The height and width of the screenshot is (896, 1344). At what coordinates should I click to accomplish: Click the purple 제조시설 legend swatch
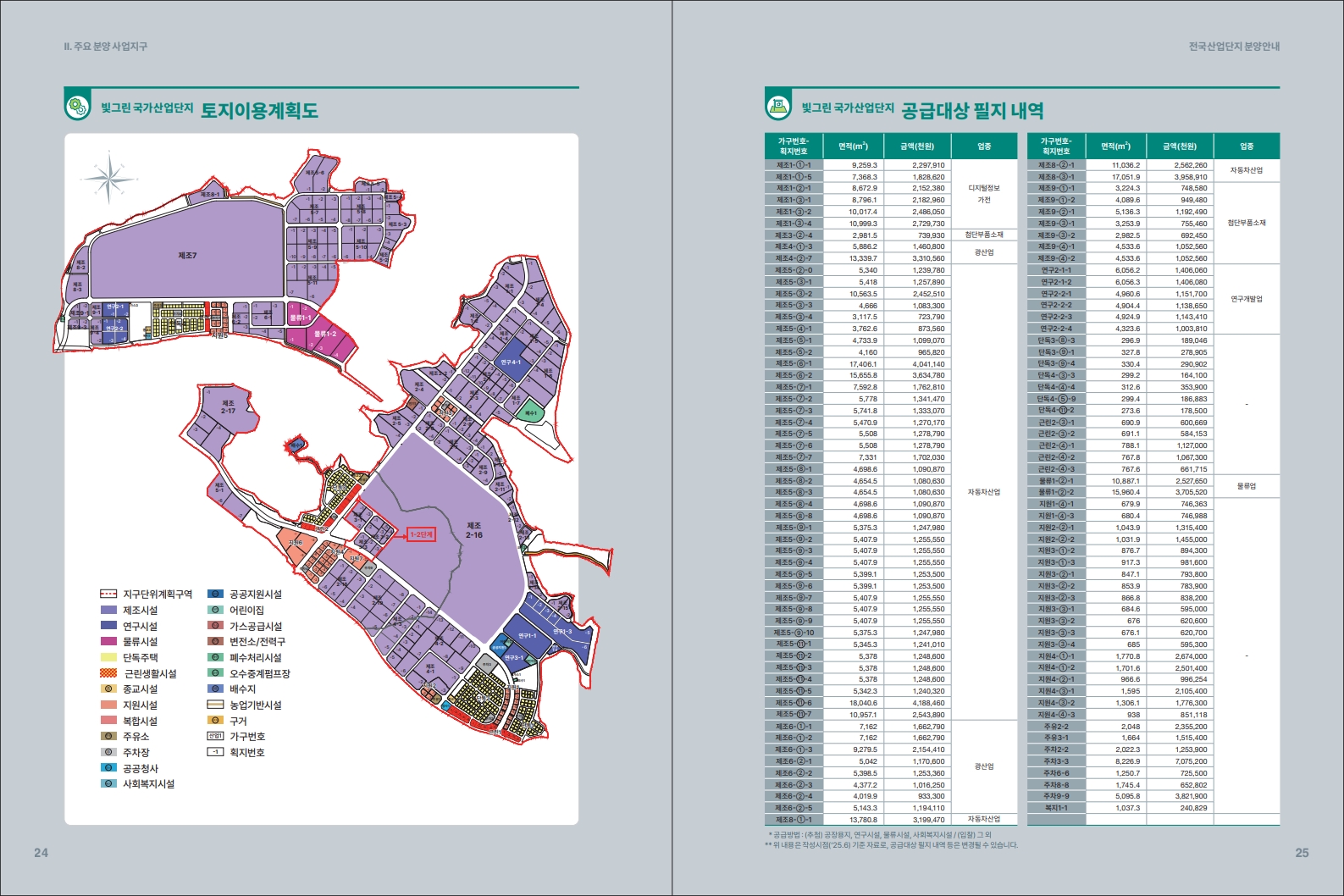pyautogui.click(x=108, y=610)
